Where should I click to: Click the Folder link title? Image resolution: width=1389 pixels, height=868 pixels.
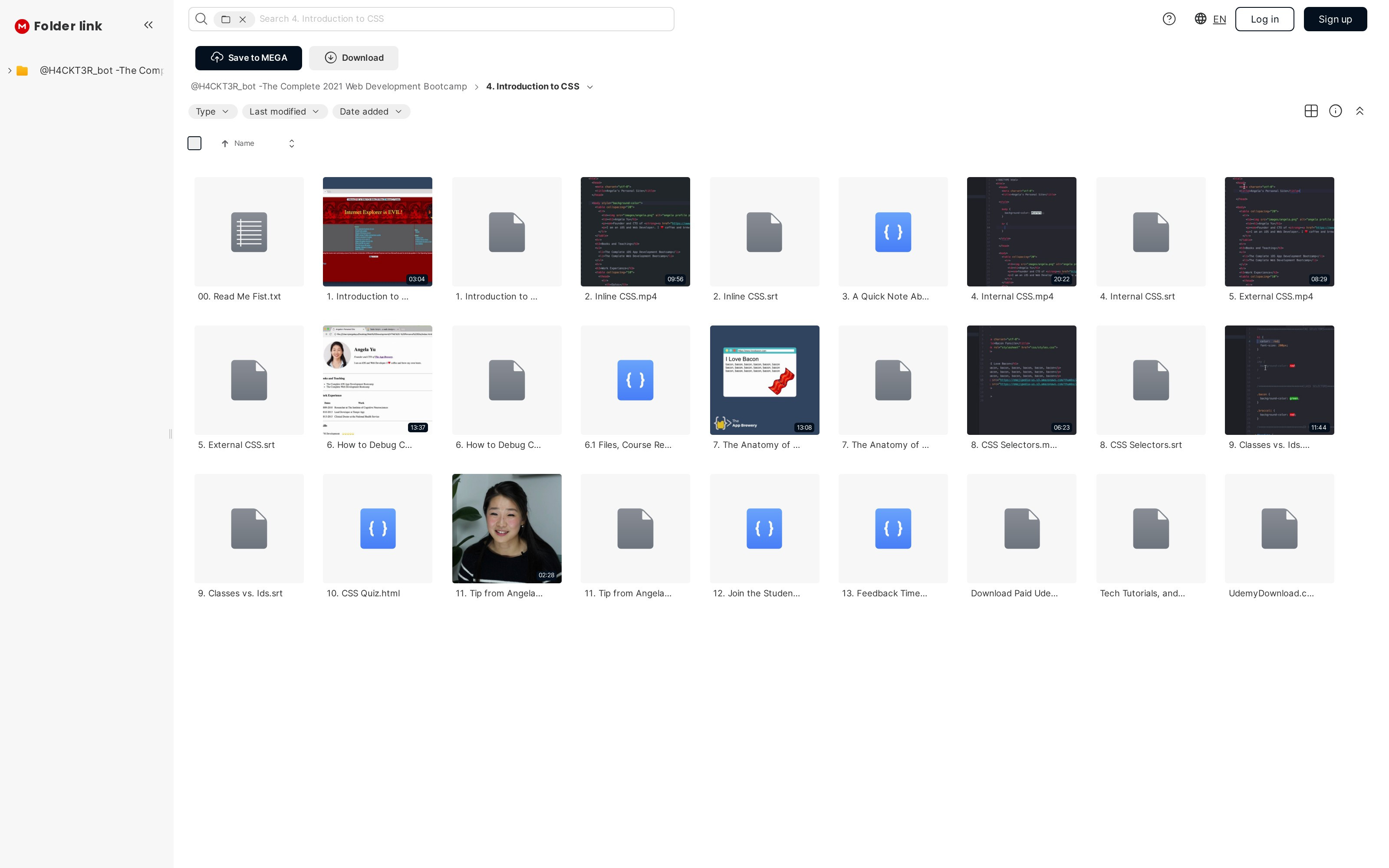coord(68,26)
